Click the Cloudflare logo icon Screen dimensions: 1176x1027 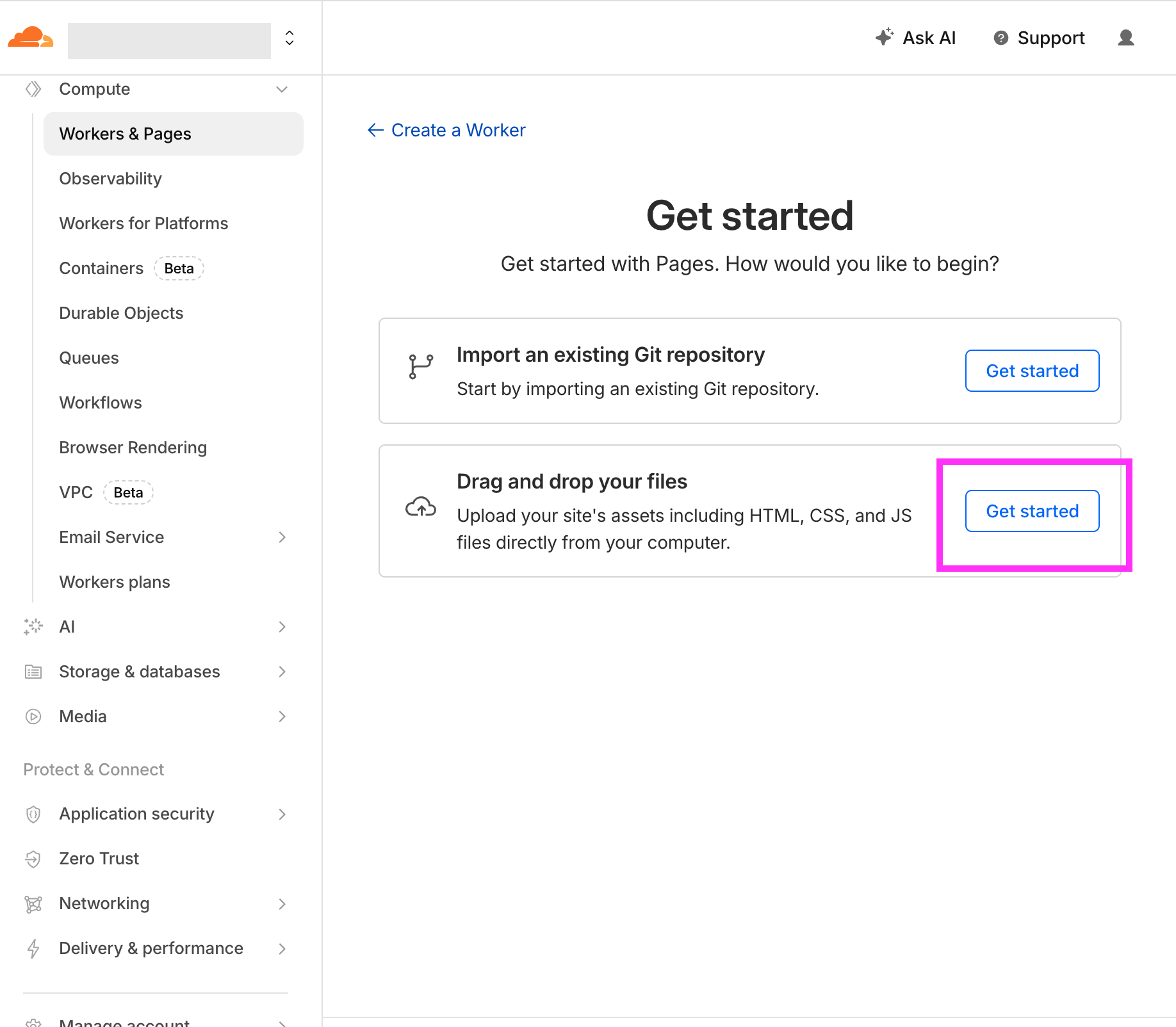[x=30, y=38]
